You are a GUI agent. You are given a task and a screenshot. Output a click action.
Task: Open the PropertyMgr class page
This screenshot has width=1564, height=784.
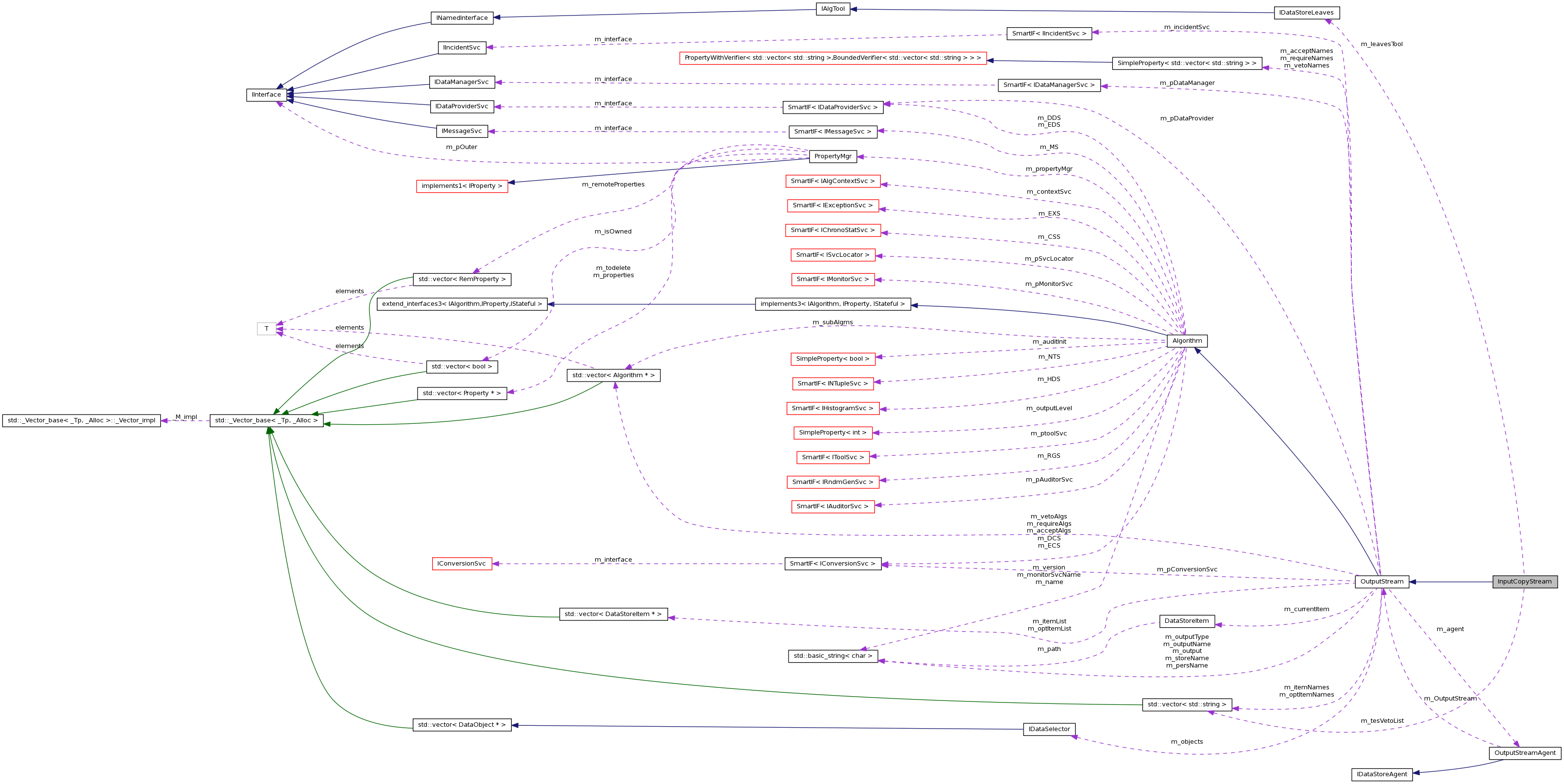point(834,156)
